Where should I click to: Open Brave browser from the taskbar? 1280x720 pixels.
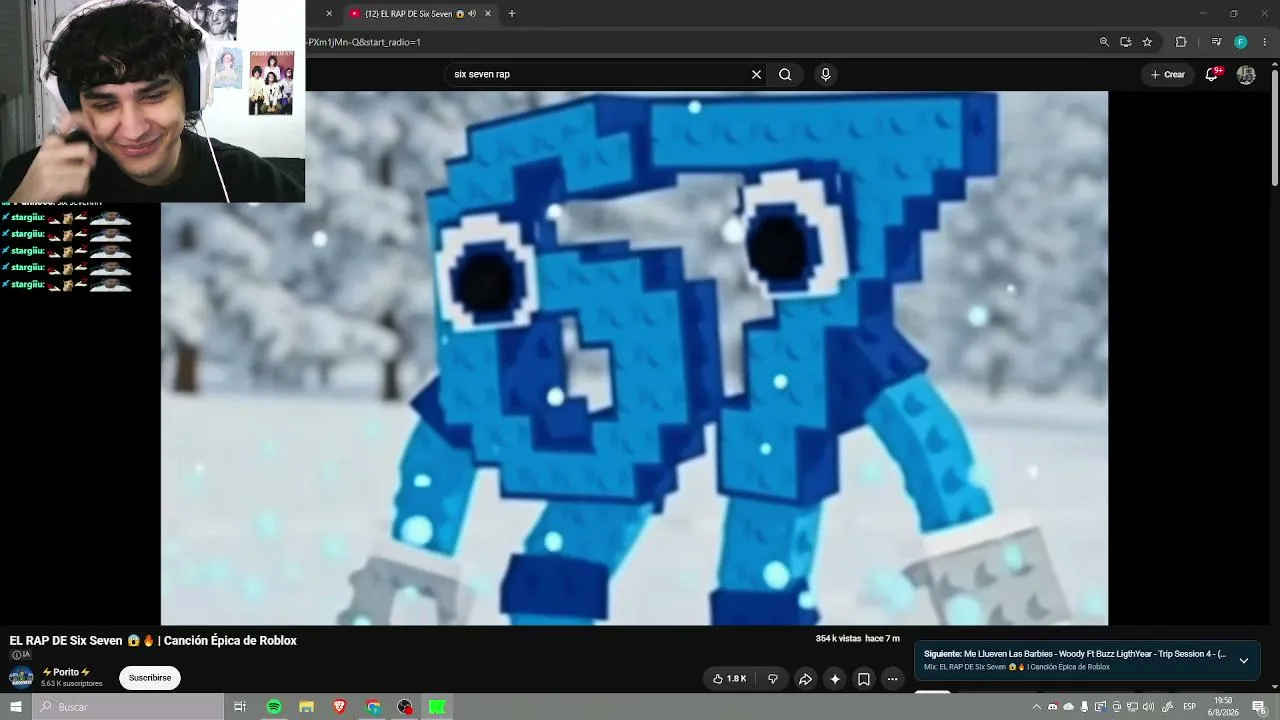pos(340,707)
